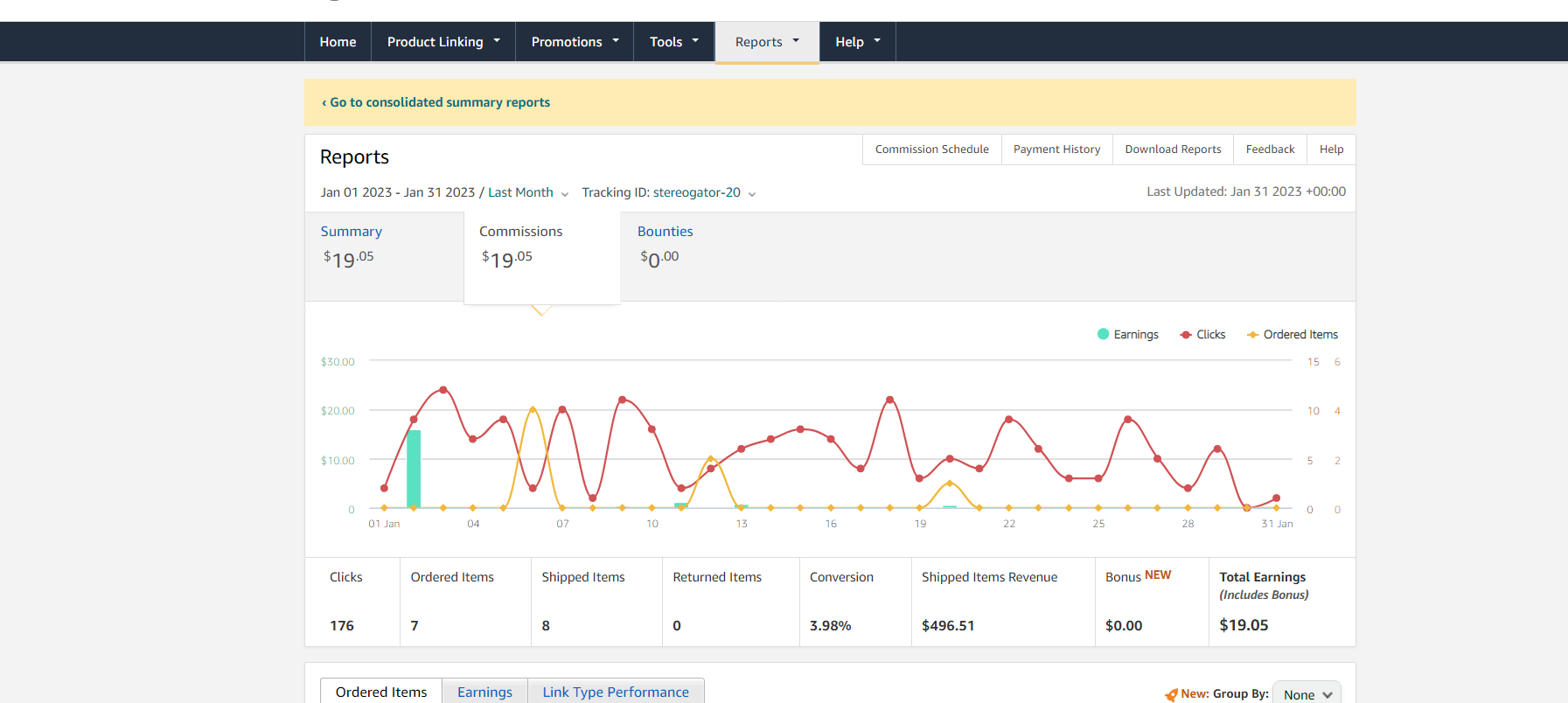The image size is (1568, 703).
Task: Click the yellow Ordered Items legend marker
Action: coord(1252,335)
